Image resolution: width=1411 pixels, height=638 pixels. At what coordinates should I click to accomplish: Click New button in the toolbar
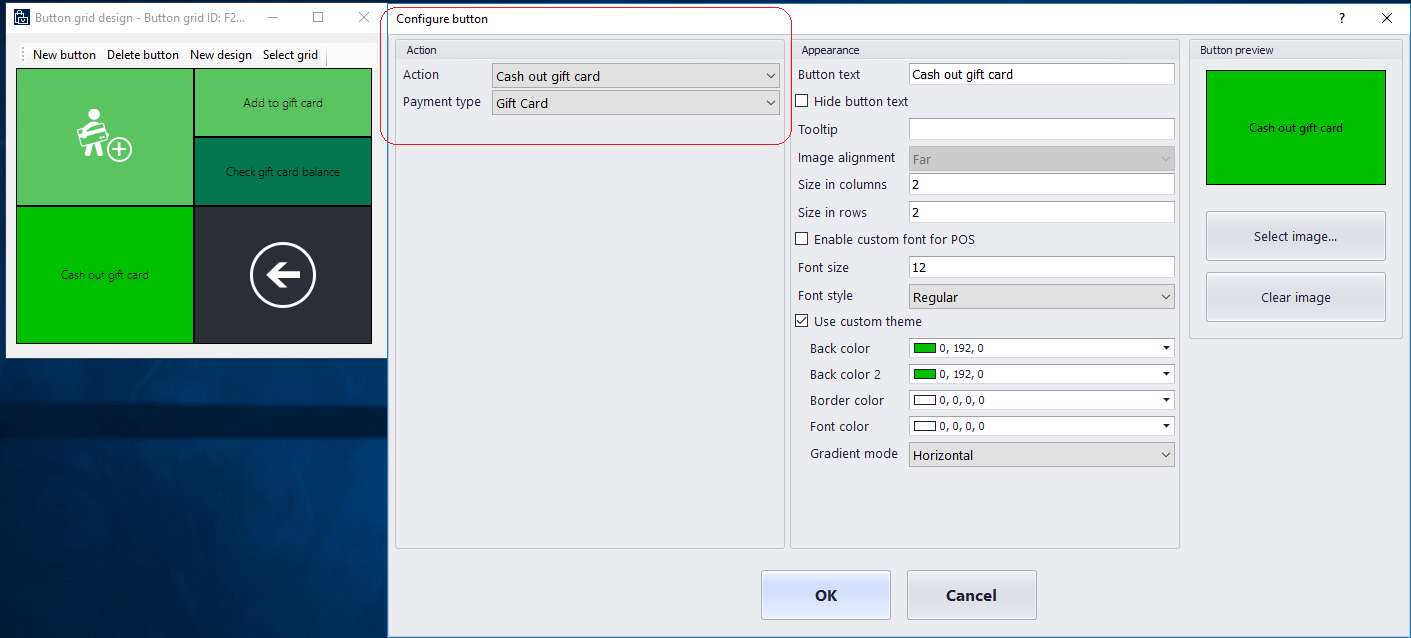[x=64, y=55]
